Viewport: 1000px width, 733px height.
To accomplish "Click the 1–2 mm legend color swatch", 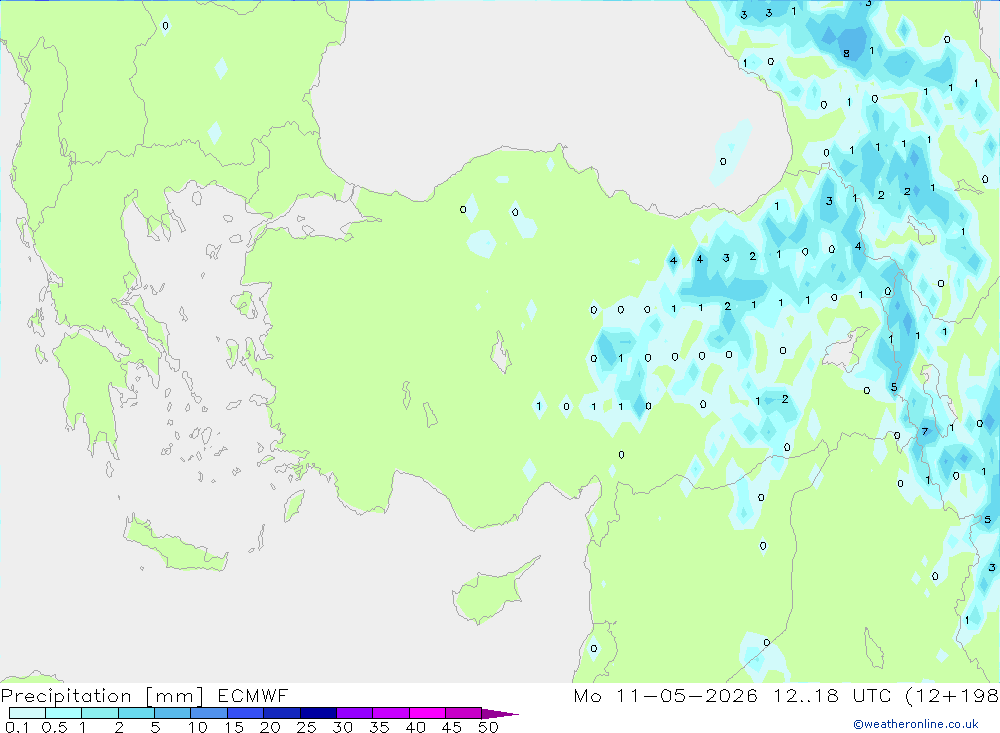I will pyautogui.click(x=100, y=713).
